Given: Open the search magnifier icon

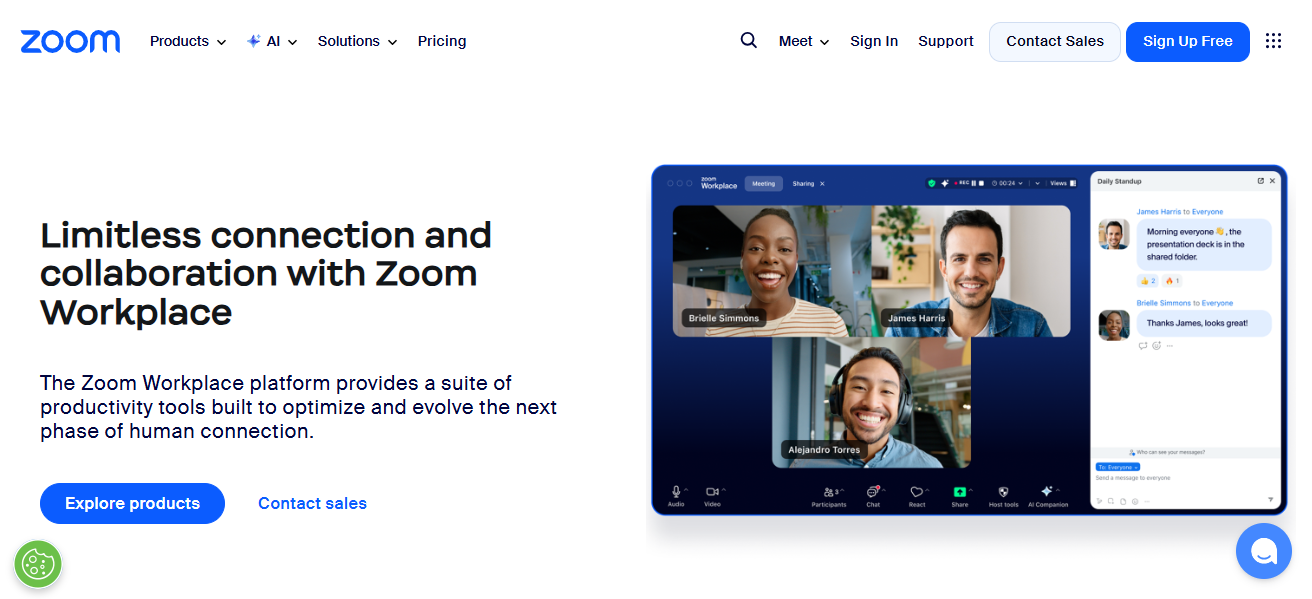Looking at the screenshot, I should [x=748, y=41].
